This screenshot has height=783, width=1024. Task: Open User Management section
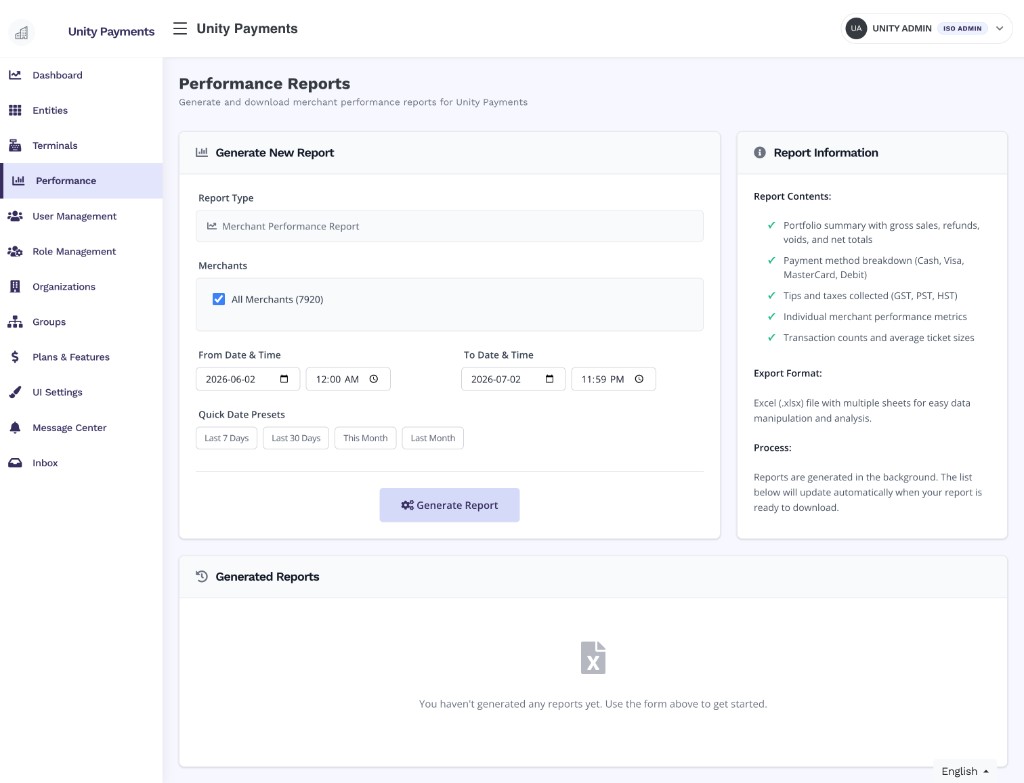81,216
